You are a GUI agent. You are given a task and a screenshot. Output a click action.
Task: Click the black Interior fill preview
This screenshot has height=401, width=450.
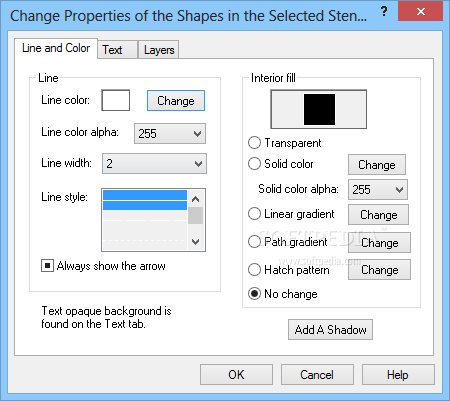319,109
